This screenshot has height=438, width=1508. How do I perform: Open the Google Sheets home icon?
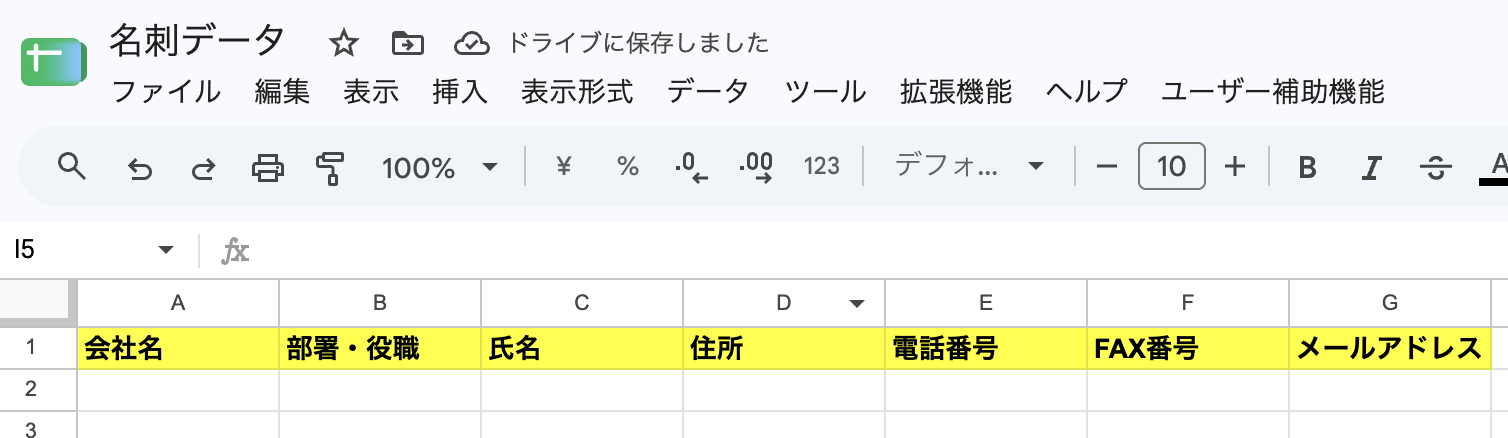(x=52, y=65)
